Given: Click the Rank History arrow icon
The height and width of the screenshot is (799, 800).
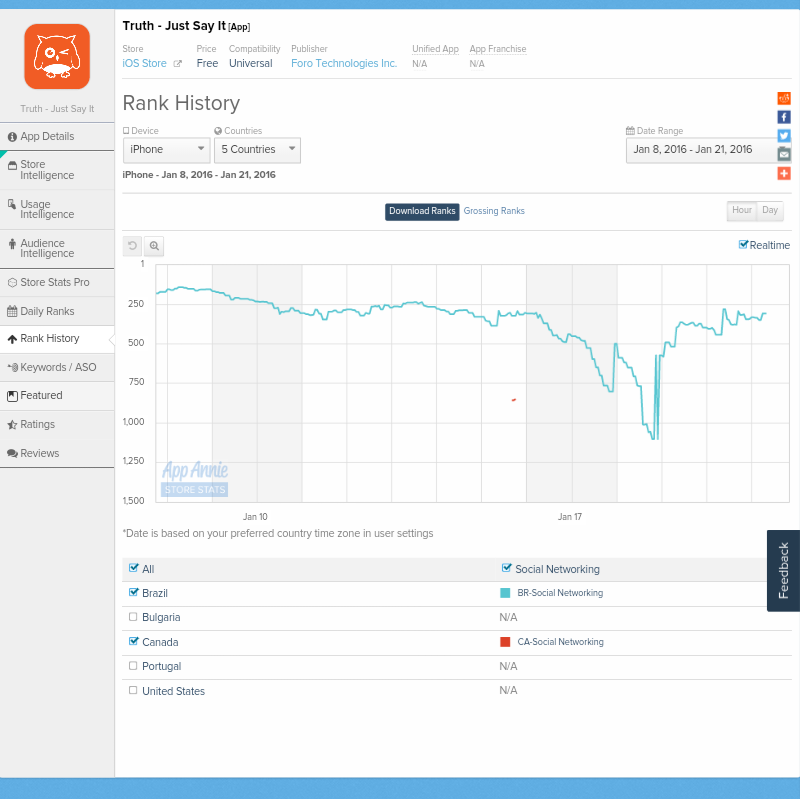Looking at the screenshot, I should pyautogui.click(x=12, y=339).
